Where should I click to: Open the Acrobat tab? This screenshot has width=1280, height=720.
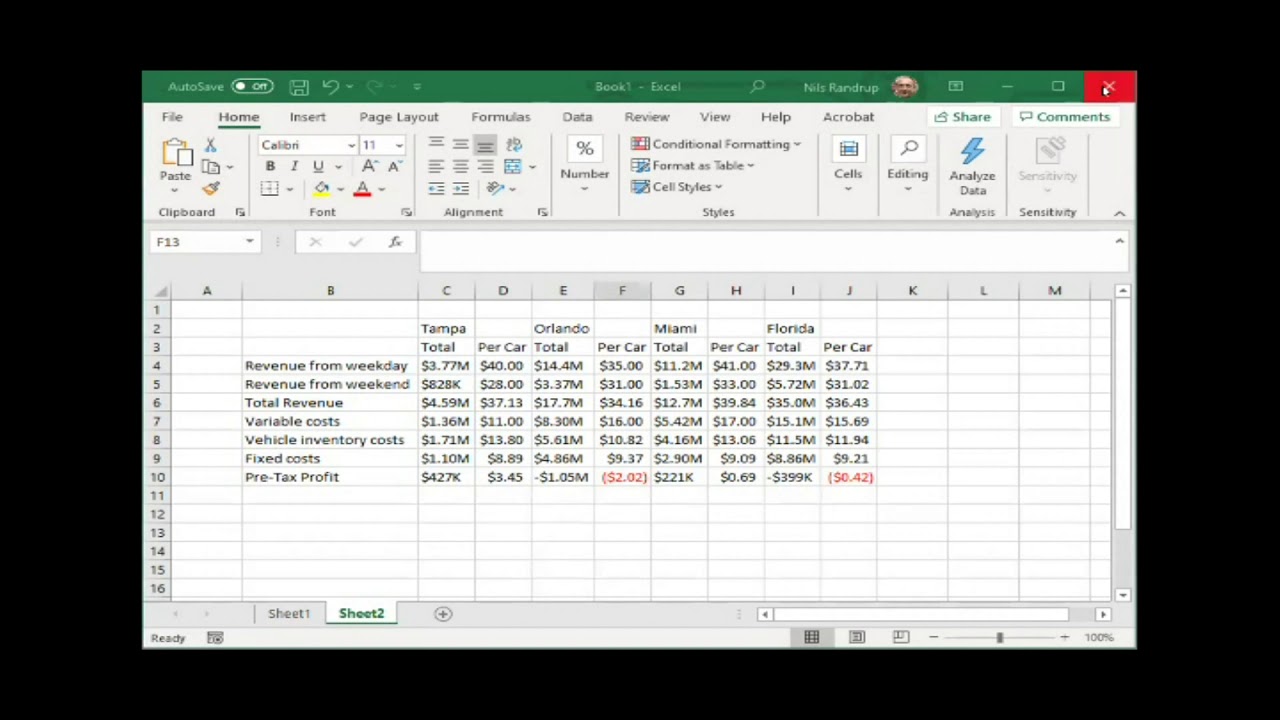click(x=848, y=117)
